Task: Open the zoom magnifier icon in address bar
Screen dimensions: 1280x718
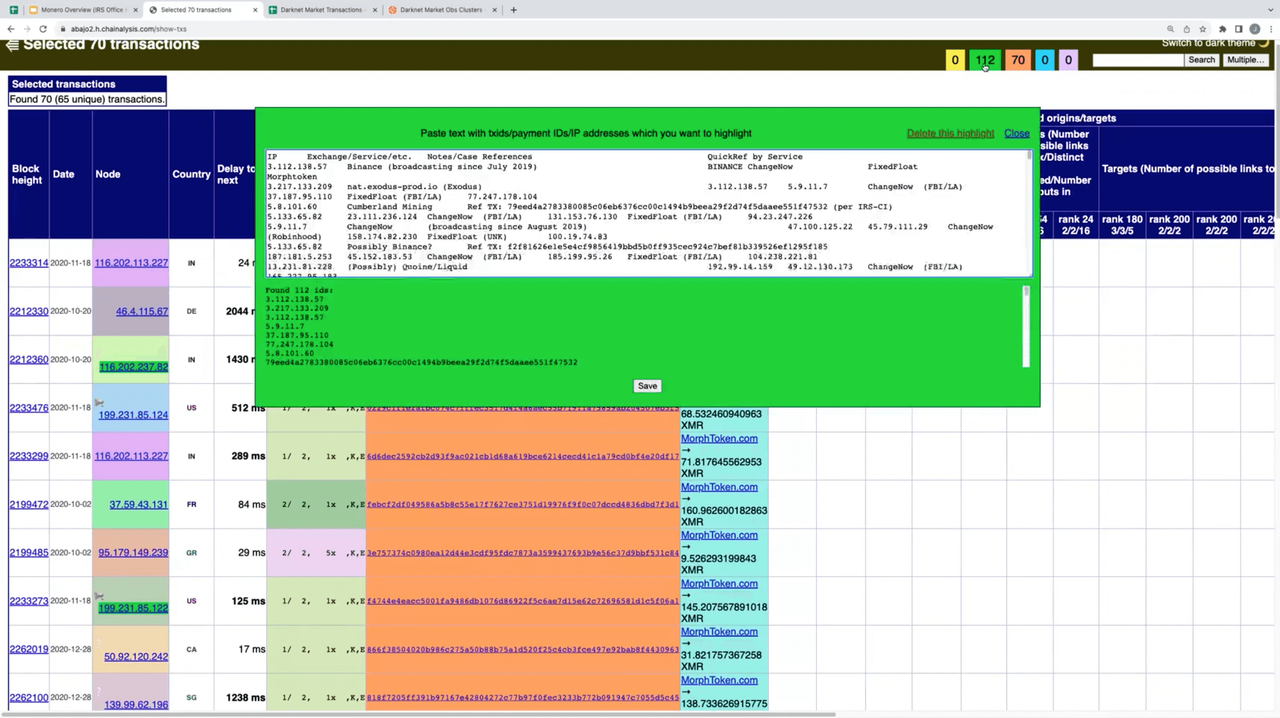Action: click(1170, 29)
